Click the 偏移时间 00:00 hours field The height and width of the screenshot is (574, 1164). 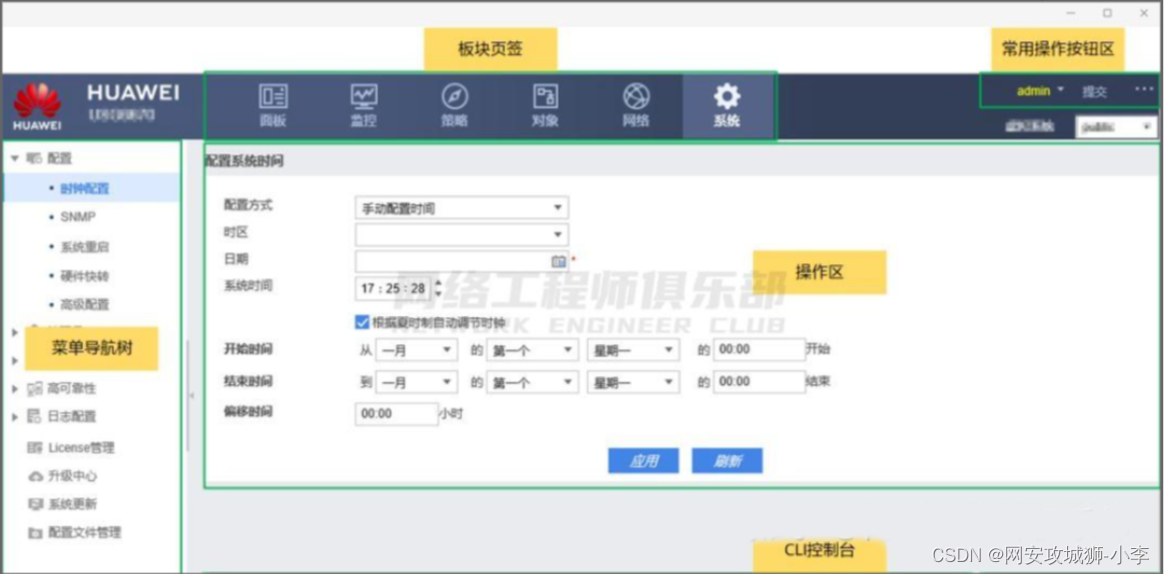[x=396, y=414]
